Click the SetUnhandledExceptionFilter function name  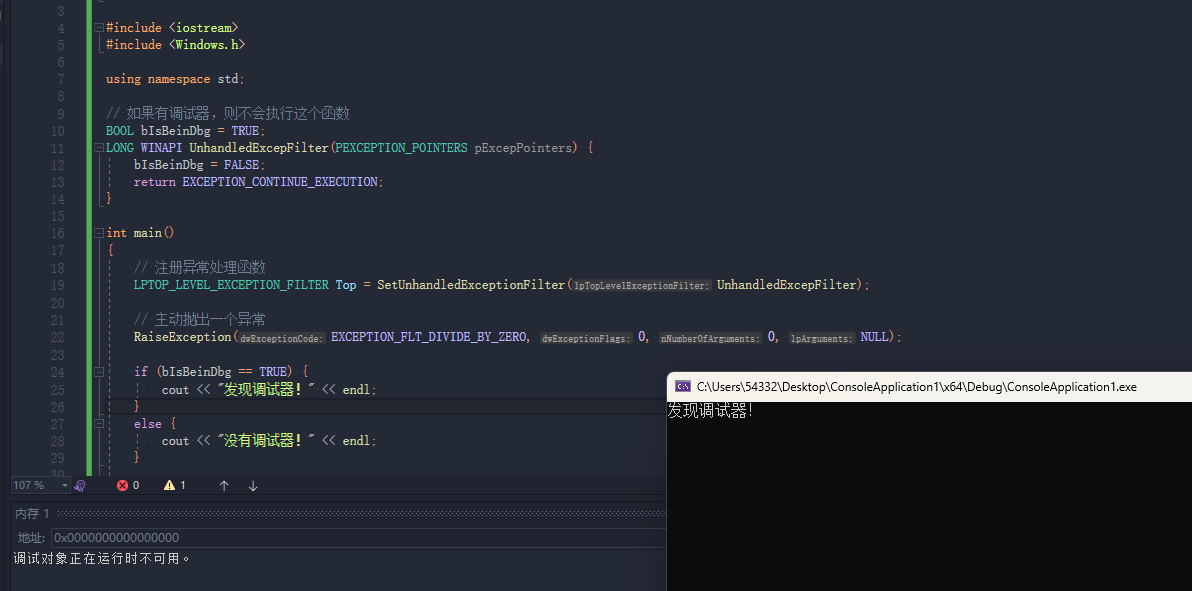coord(471,284)
